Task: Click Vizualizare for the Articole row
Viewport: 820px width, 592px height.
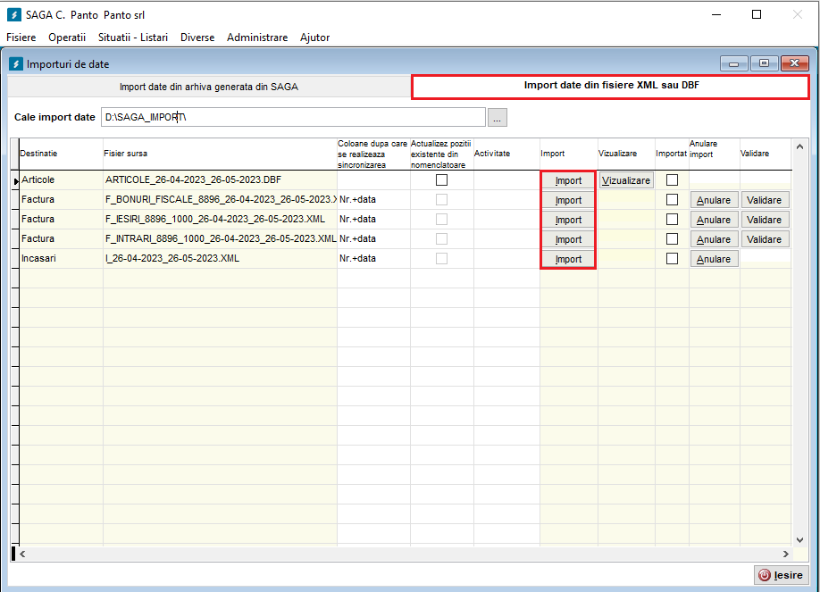Action: (x=626, y=180)
